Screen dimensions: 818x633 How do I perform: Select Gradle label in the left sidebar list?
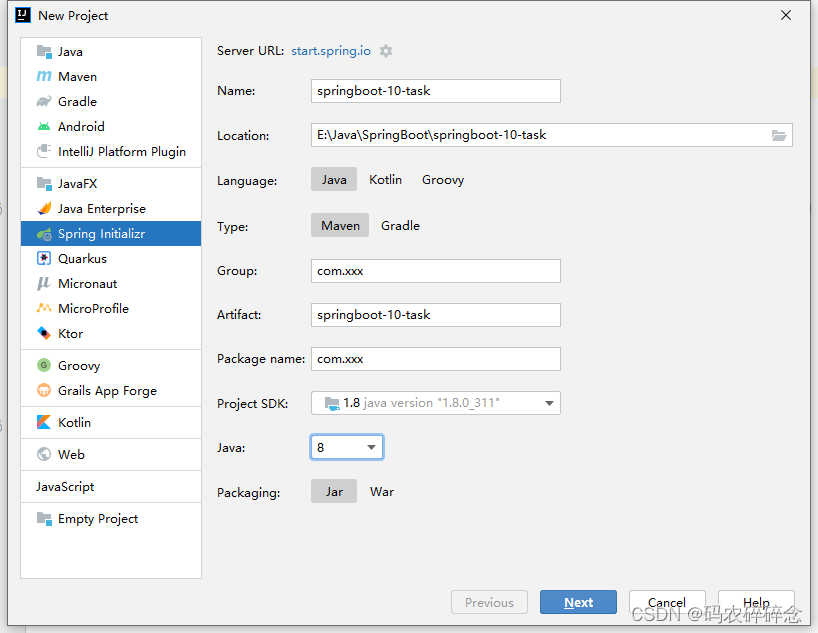(77, 102)
